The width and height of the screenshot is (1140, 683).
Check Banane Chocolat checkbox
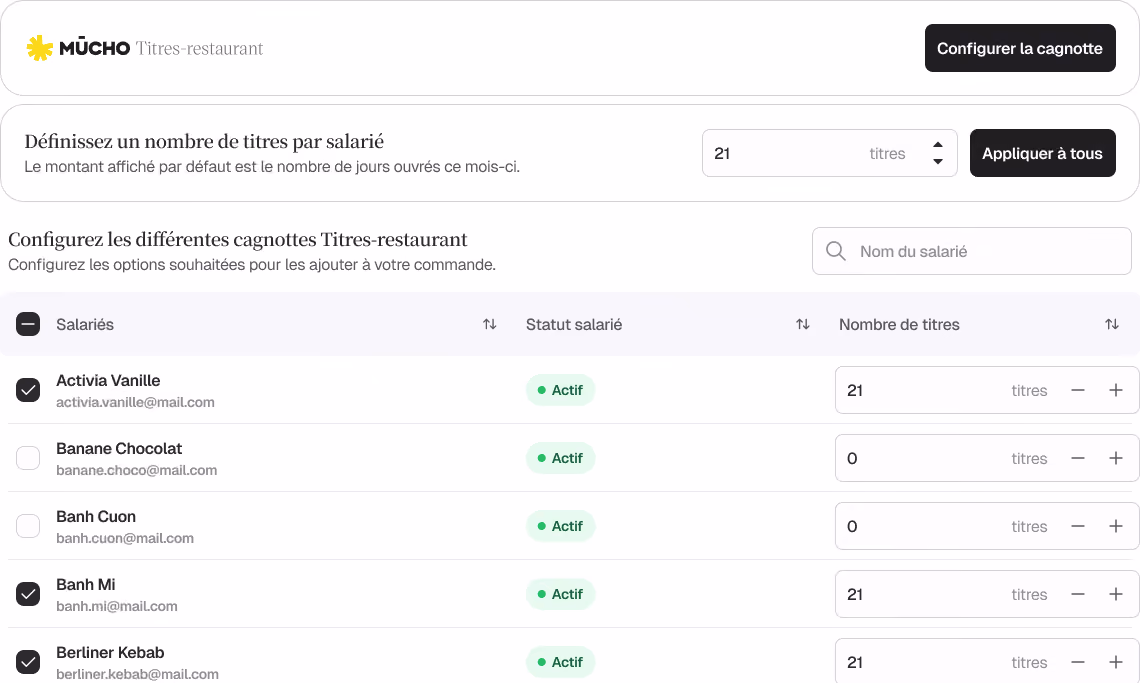(x=28, y=458)
